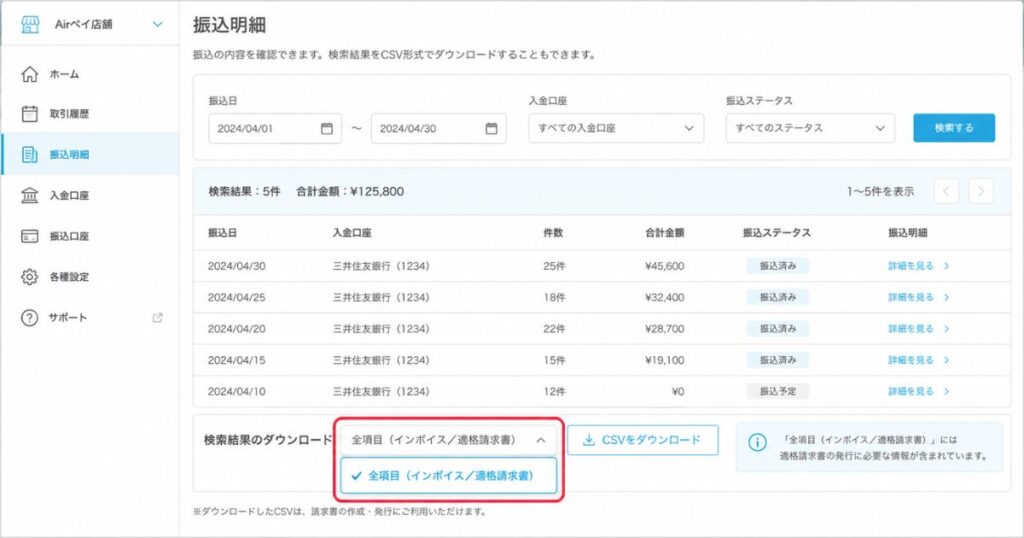Click the ¥19,100 amount cell
Viewport: 1024px width, 538px height.
[x=664, y=360]
